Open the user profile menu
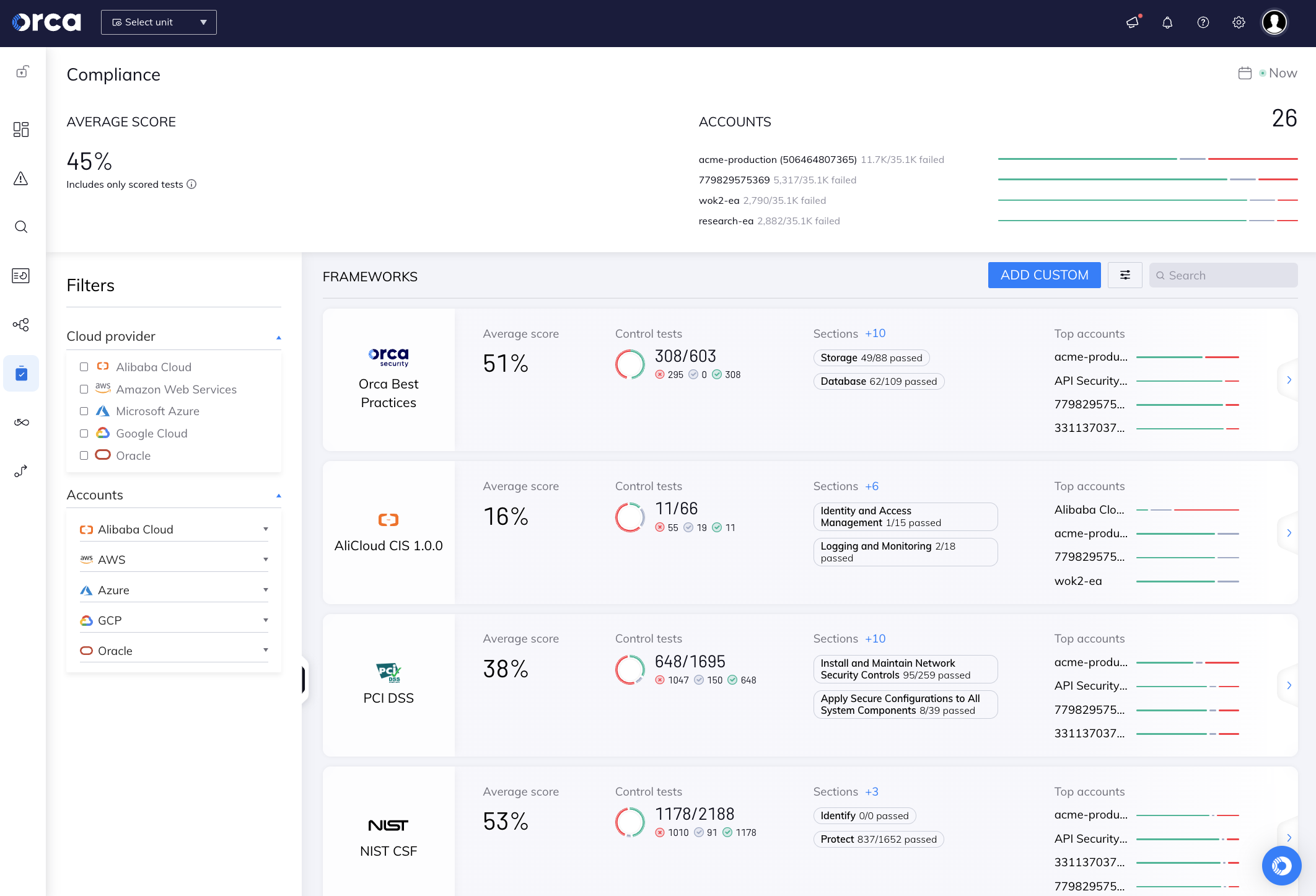This screenshot has width=1316, height=896. (1274, 22)
